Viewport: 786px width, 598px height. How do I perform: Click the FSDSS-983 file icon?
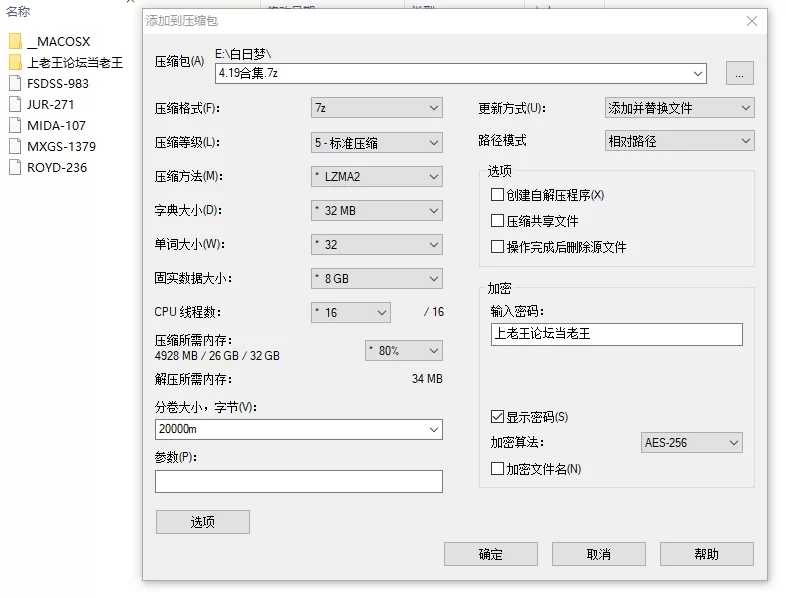tap(14, 83)
